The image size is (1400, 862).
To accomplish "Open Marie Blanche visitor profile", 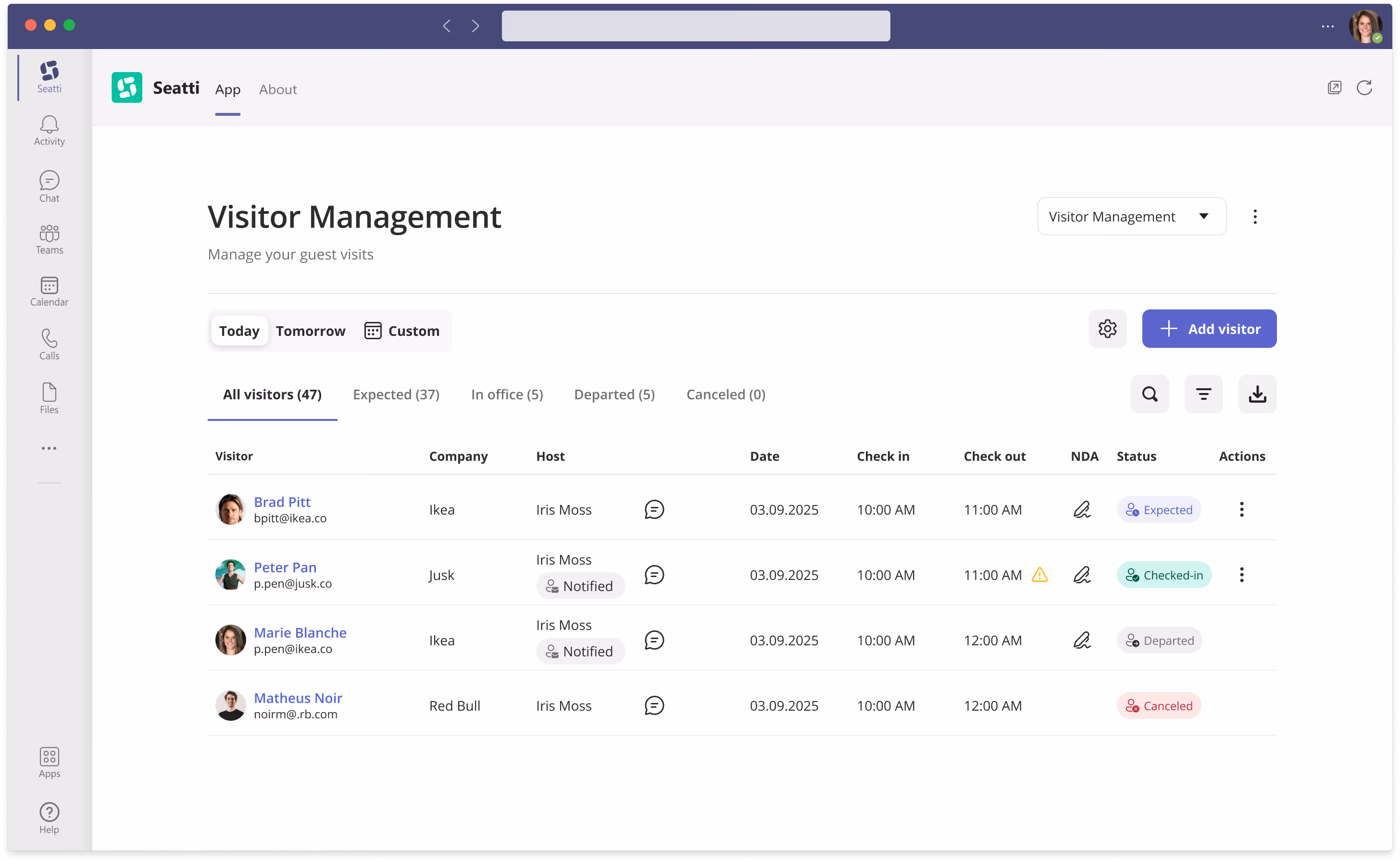I will (x=300, y=633).
